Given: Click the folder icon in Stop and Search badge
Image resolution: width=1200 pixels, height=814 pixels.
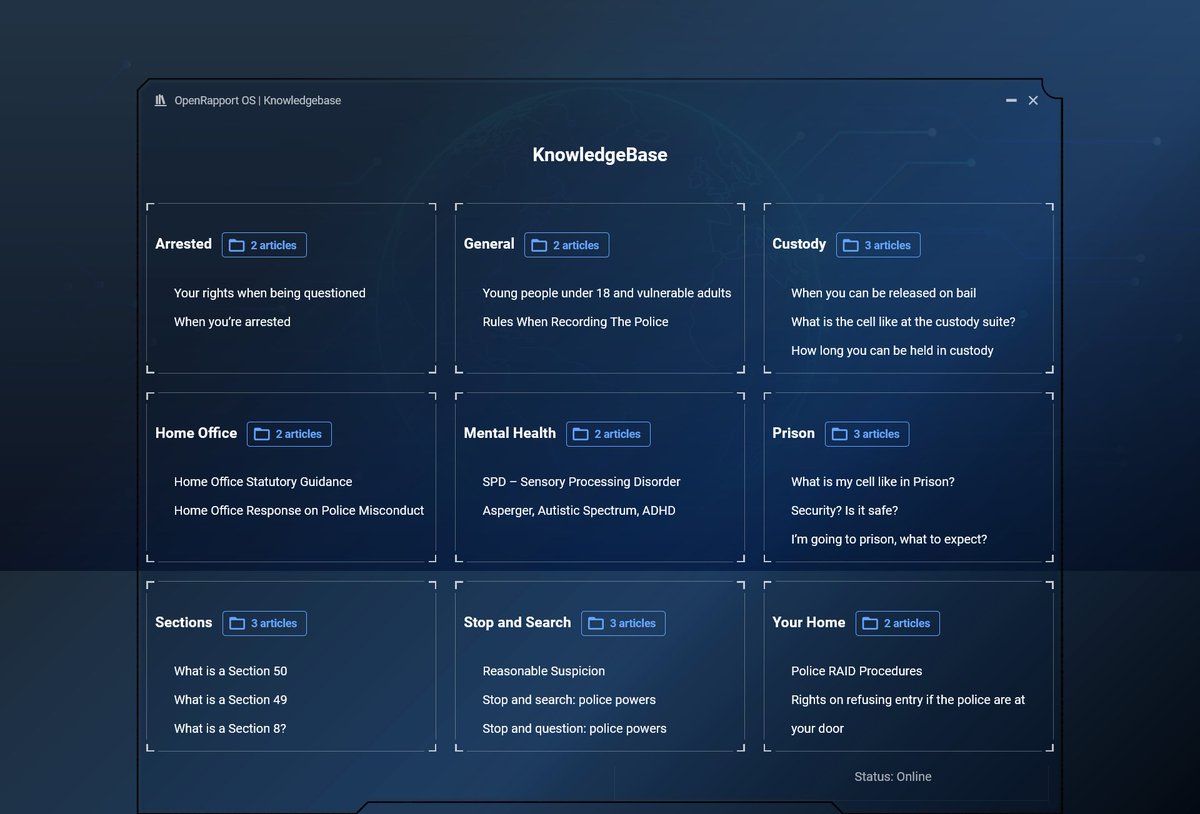Looking at the screenshot, I should 596,623.
